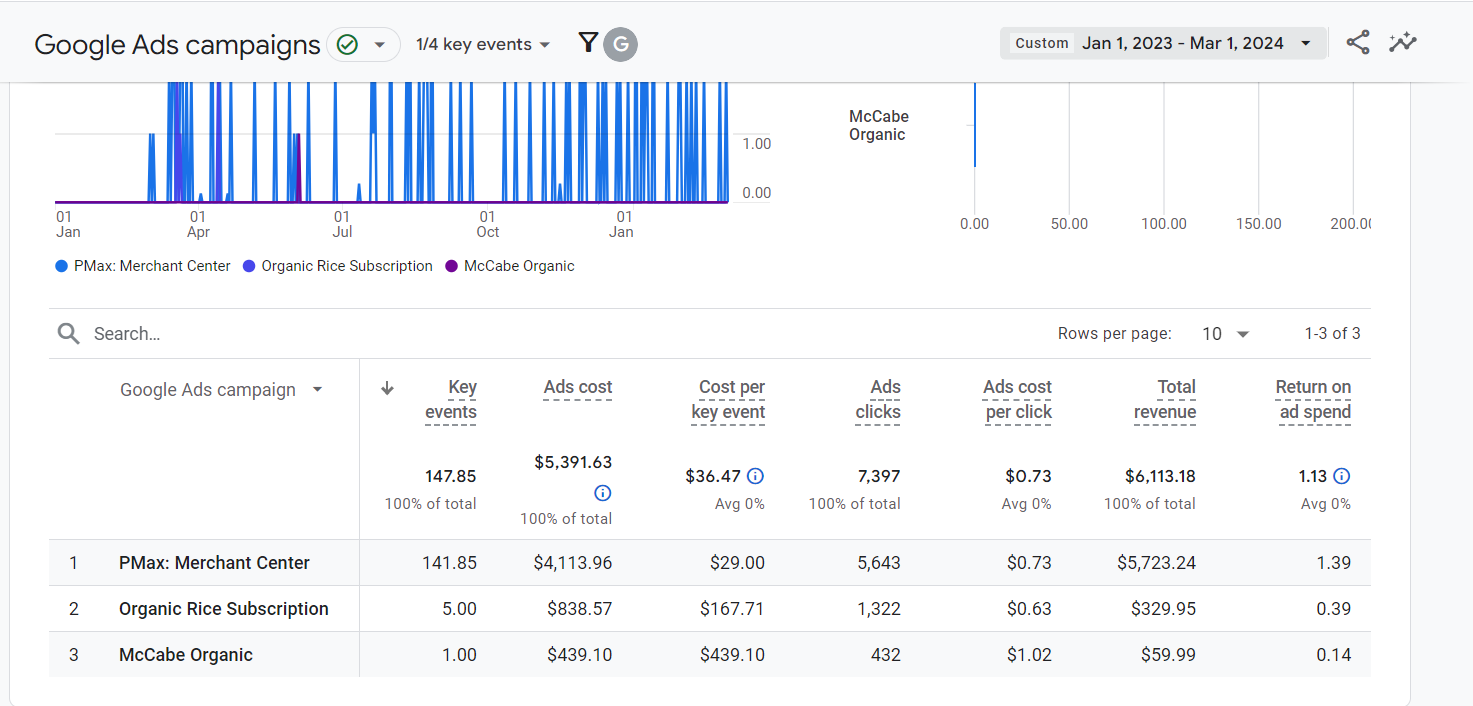Click the $167.71 cost per key event cell
1473x706 pixels.
pos(732,609)
